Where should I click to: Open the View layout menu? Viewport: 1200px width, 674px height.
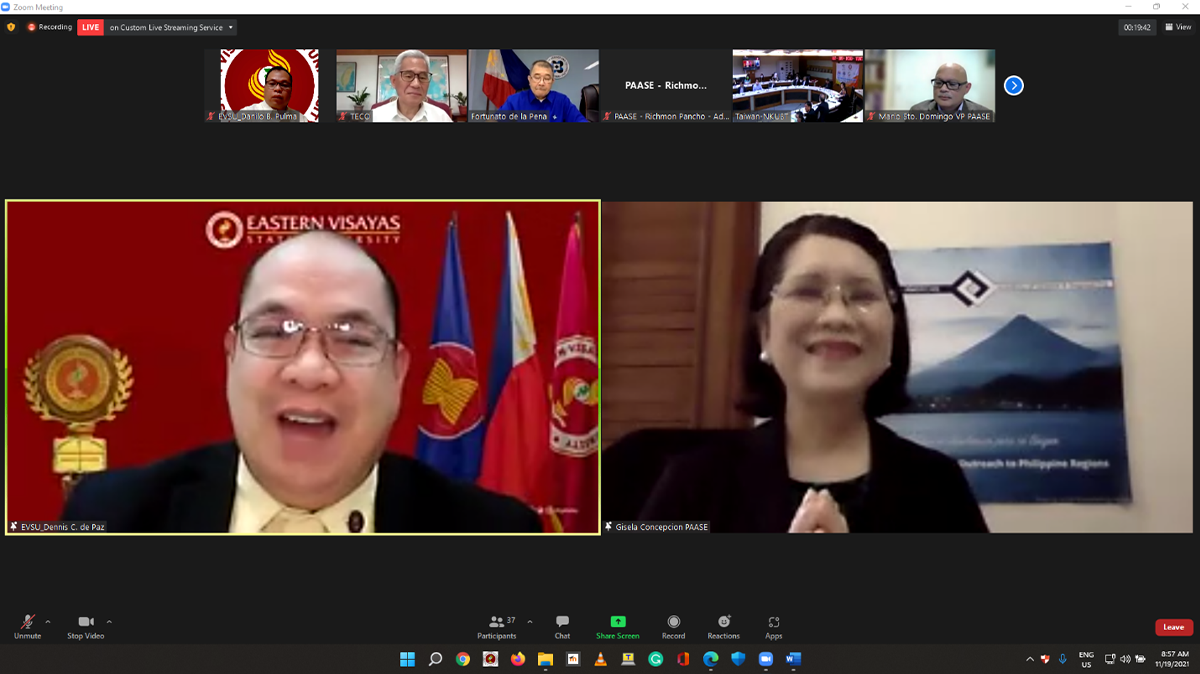[1177, 27]
